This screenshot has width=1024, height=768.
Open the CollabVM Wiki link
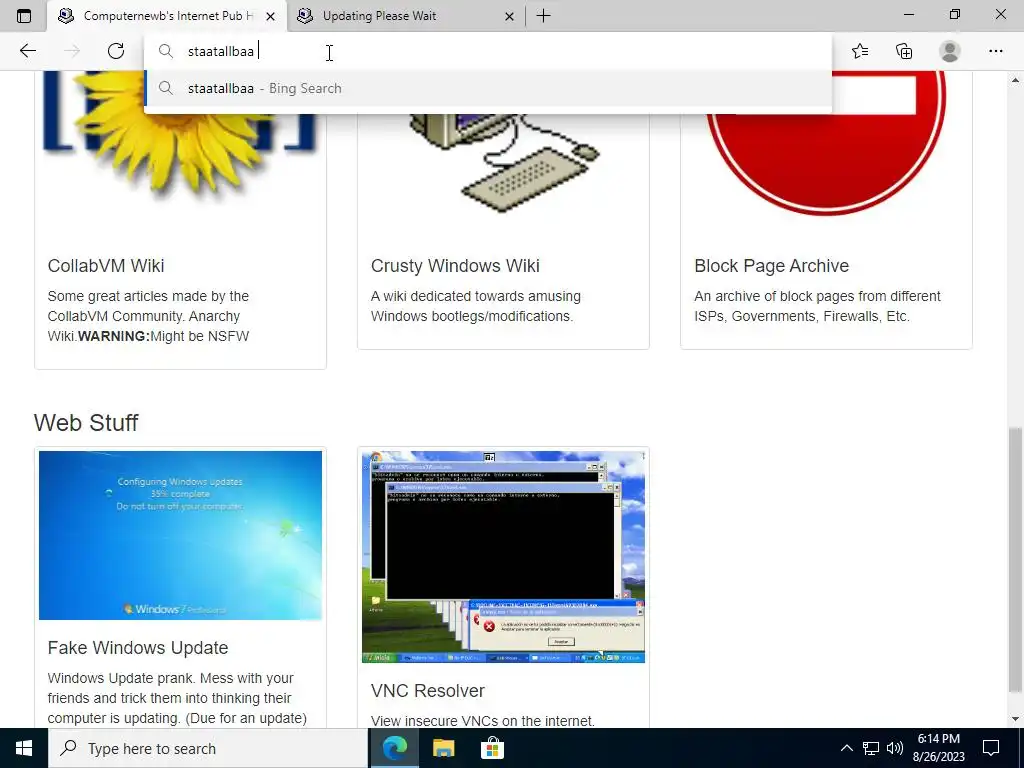pyautogui.click(x=106, y=266)
